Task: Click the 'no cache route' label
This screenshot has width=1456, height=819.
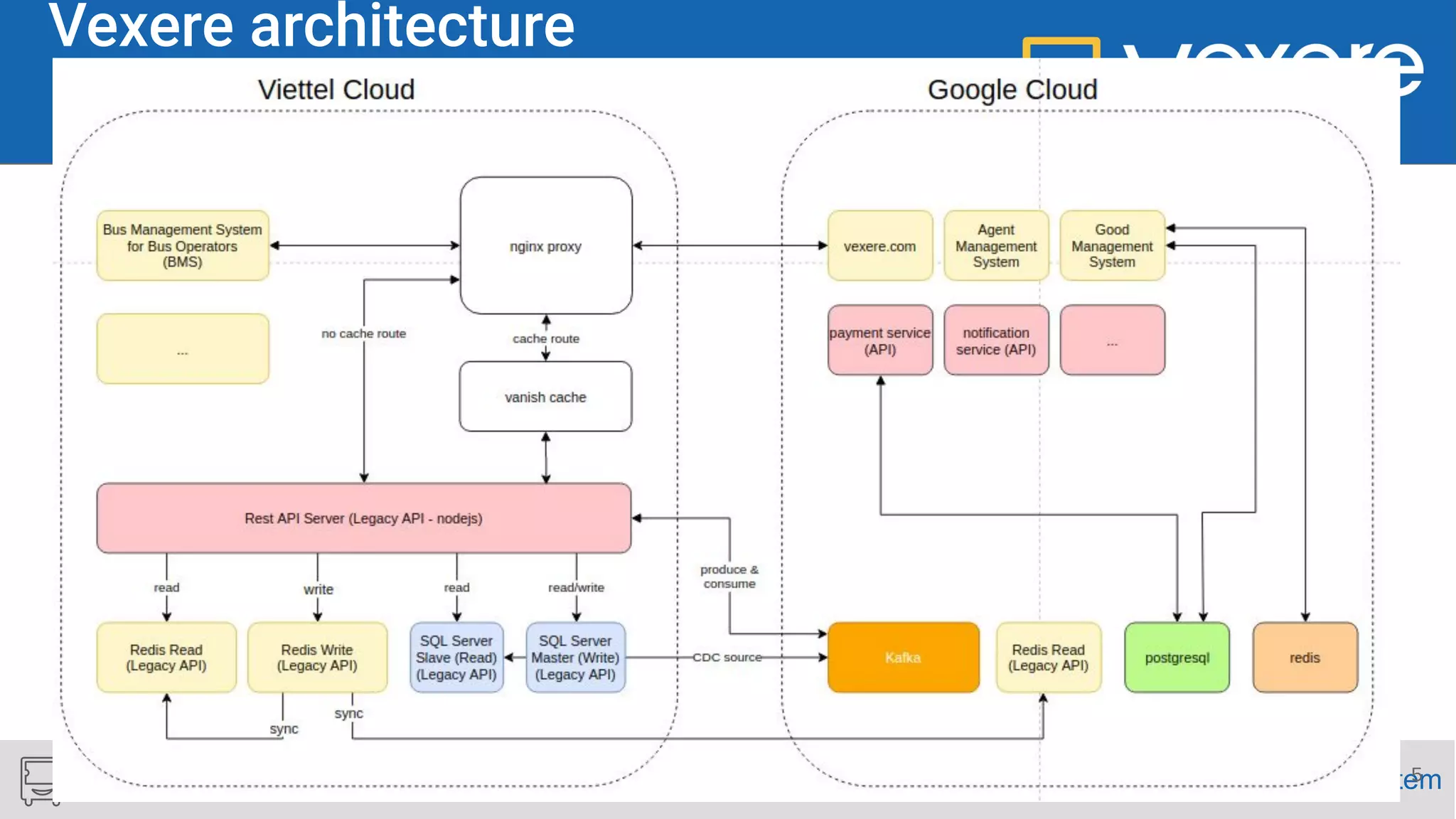Action: point(363,333)
